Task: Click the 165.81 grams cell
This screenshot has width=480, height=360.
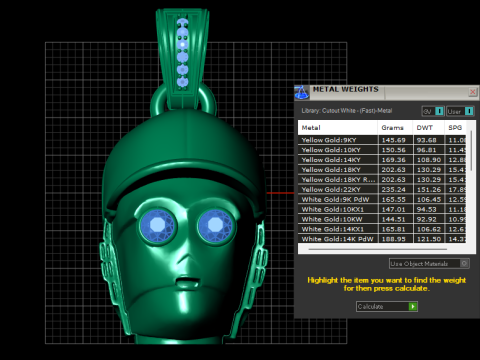Action: click(395, 229)
